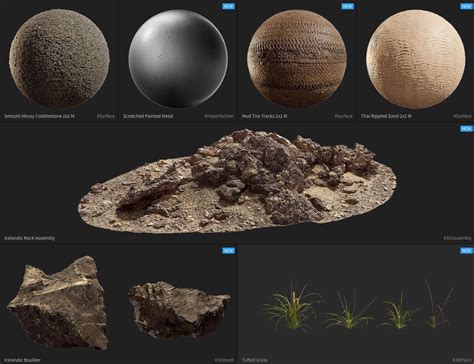Filter by #Surface tag under Mud Tire Tracks
This screenshot has width=474, height=364.
point(343,116)
